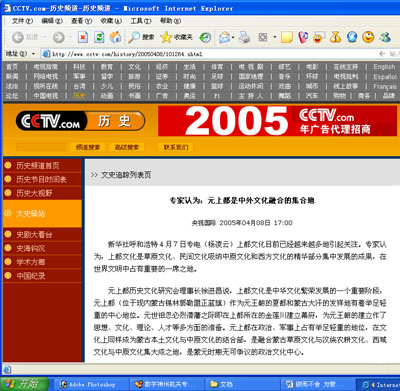Click the 2005 CCTV.com advertising banner
The height and width of the screenshot is (391, 400).
coord(277,121)
